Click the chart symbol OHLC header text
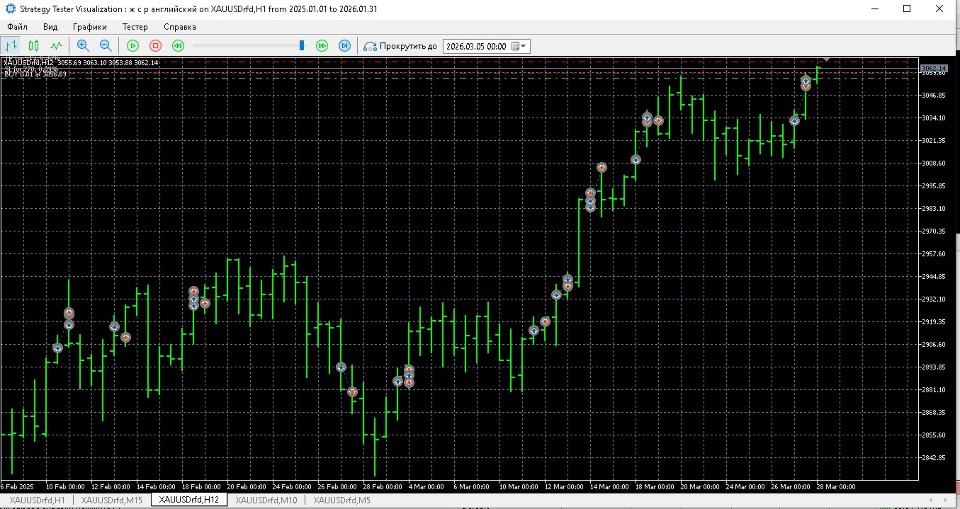This screenshot has width=960, height=509. 81,62
